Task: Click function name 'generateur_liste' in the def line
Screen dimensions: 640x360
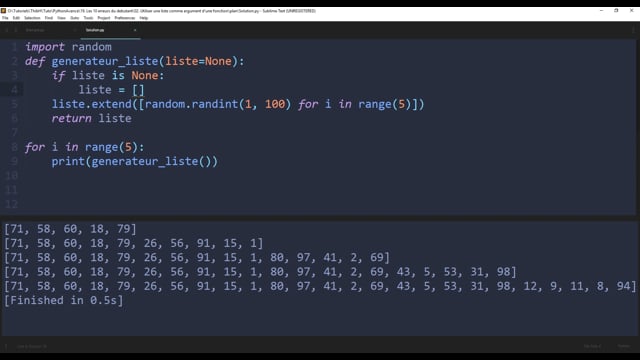Action: coord(105,61)
